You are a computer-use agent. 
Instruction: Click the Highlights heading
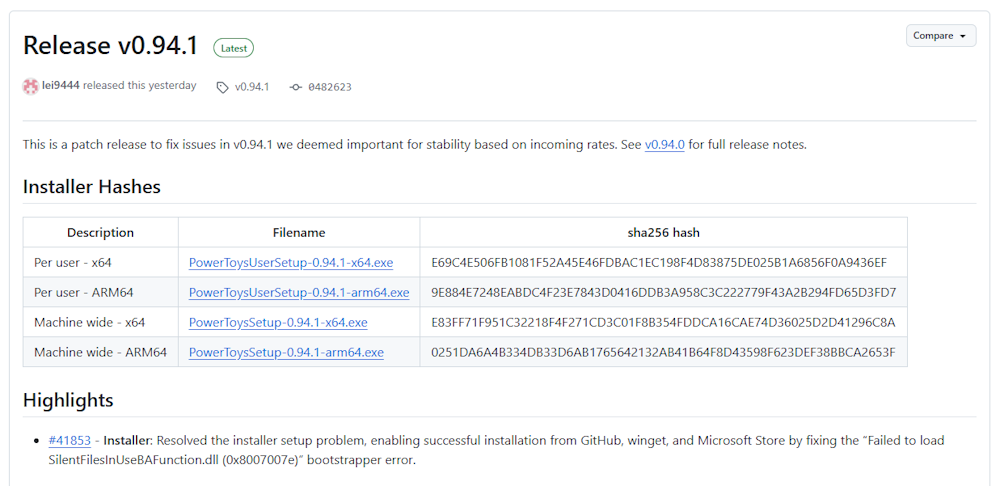68,400
